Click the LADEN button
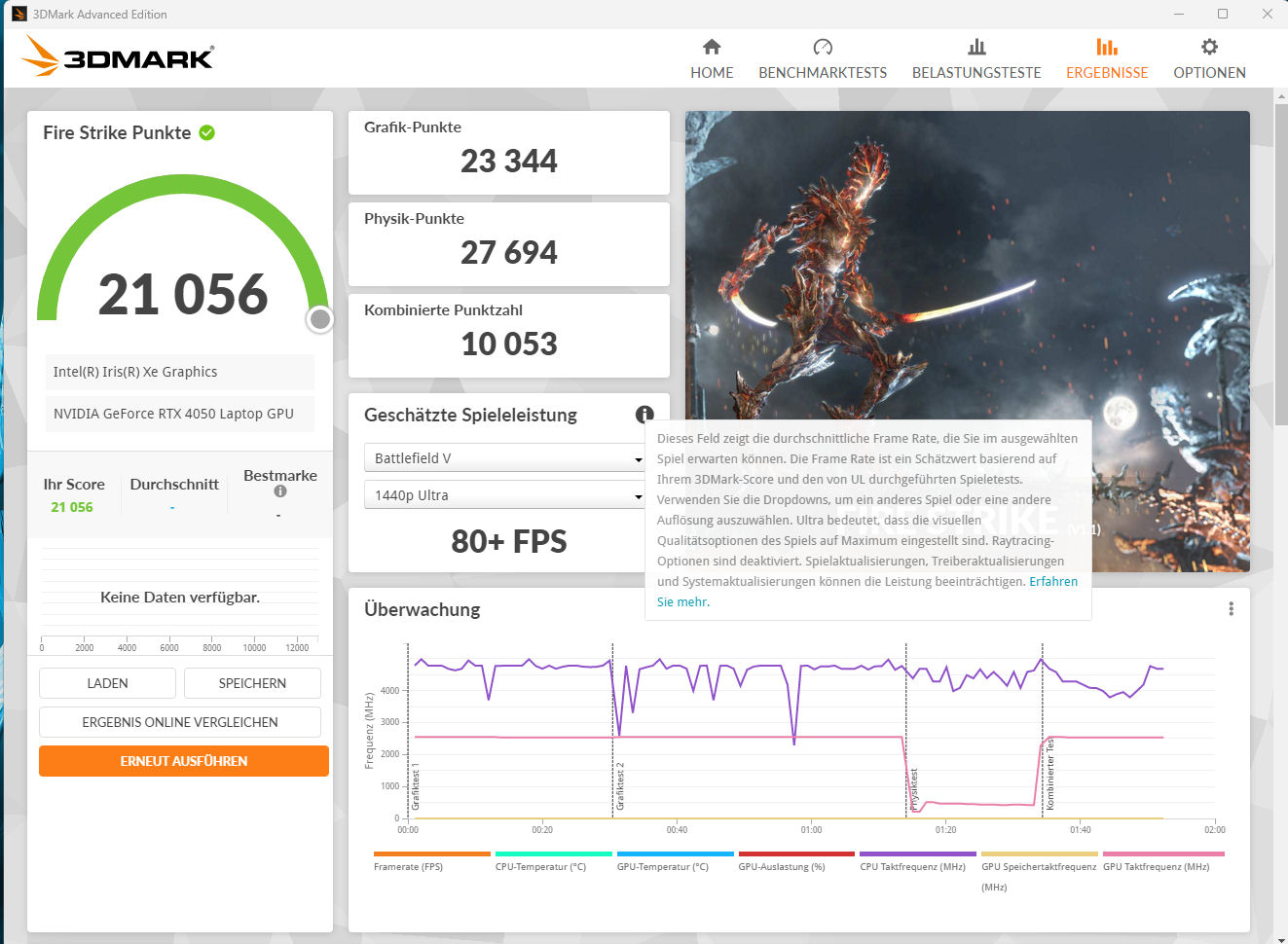1288x944 pixels. 107,683
